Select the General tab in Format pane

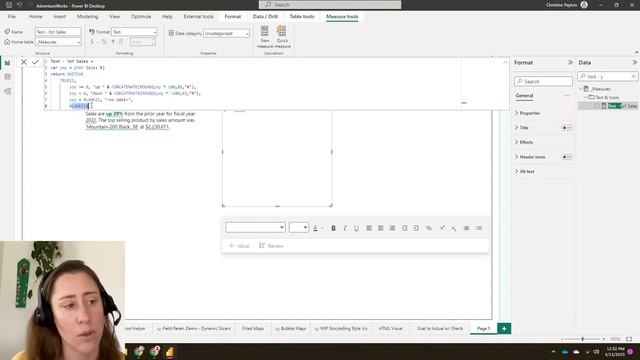[x=524, y=96]
